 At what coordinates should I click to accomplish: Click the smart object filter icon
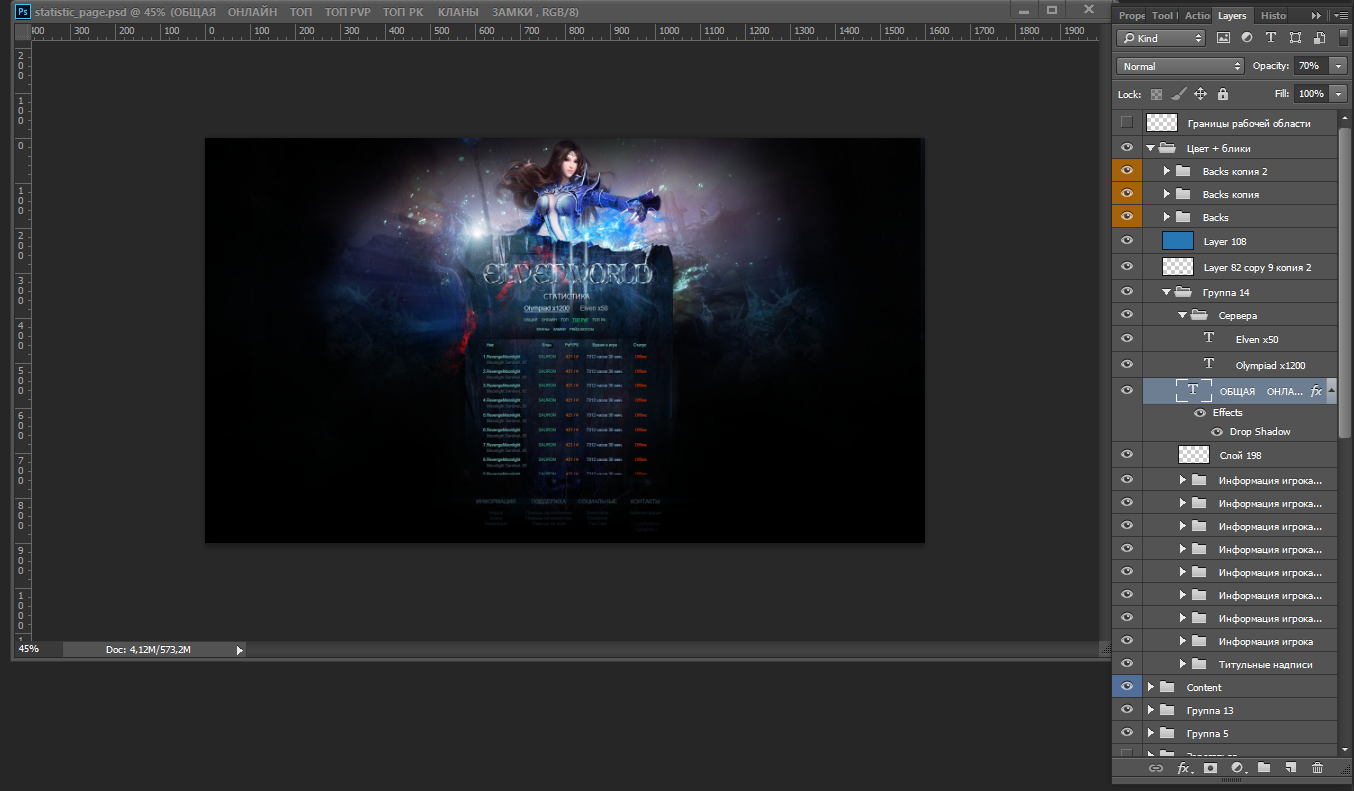click(1319, 38)
